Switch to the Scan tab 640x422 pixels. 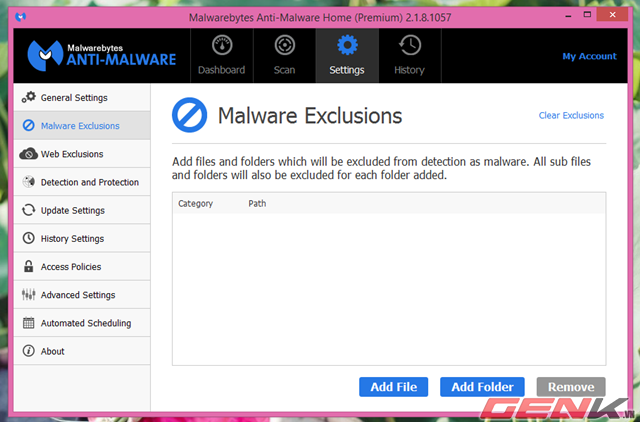point(284,56)
